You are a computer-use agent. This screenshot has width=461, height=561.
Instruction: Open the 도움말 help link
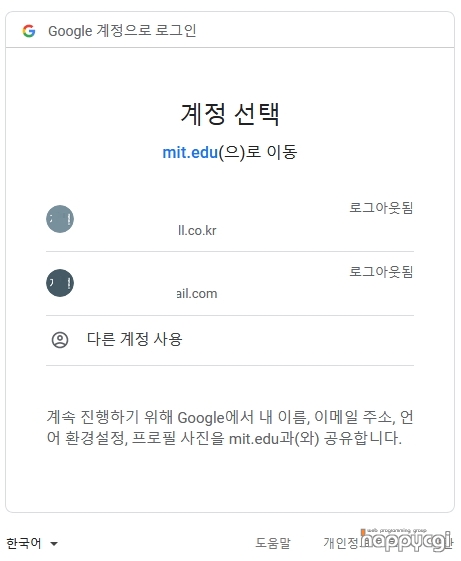[273, 543]
